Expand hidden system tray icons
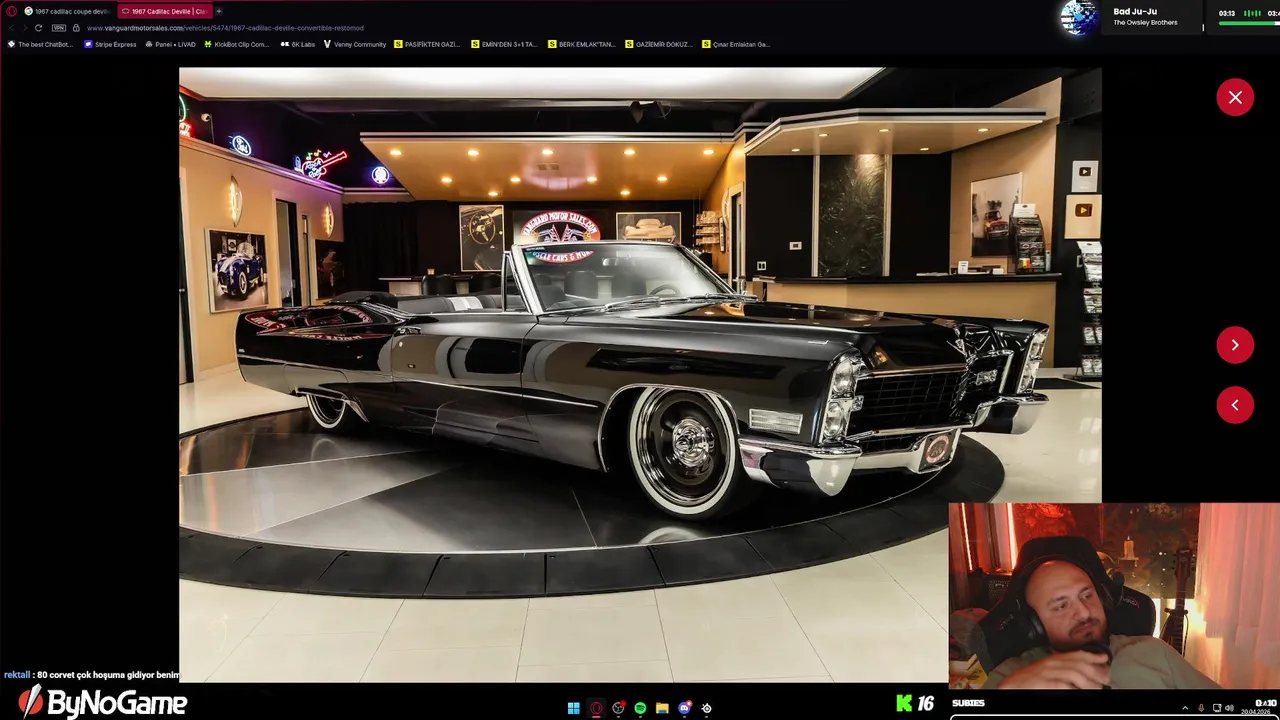 (1185, 708)
